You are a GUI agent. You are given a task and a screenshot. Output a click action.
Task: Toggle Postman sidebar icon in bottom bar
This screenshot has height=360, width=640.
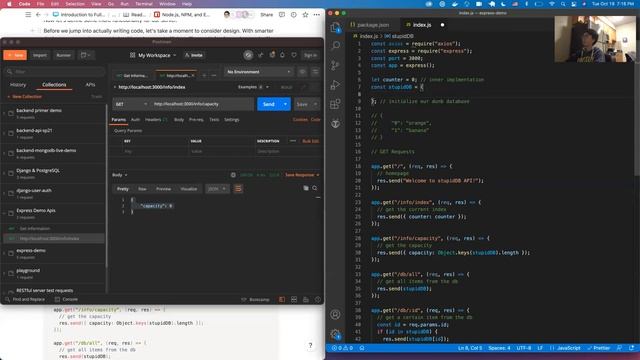[282, 300]
